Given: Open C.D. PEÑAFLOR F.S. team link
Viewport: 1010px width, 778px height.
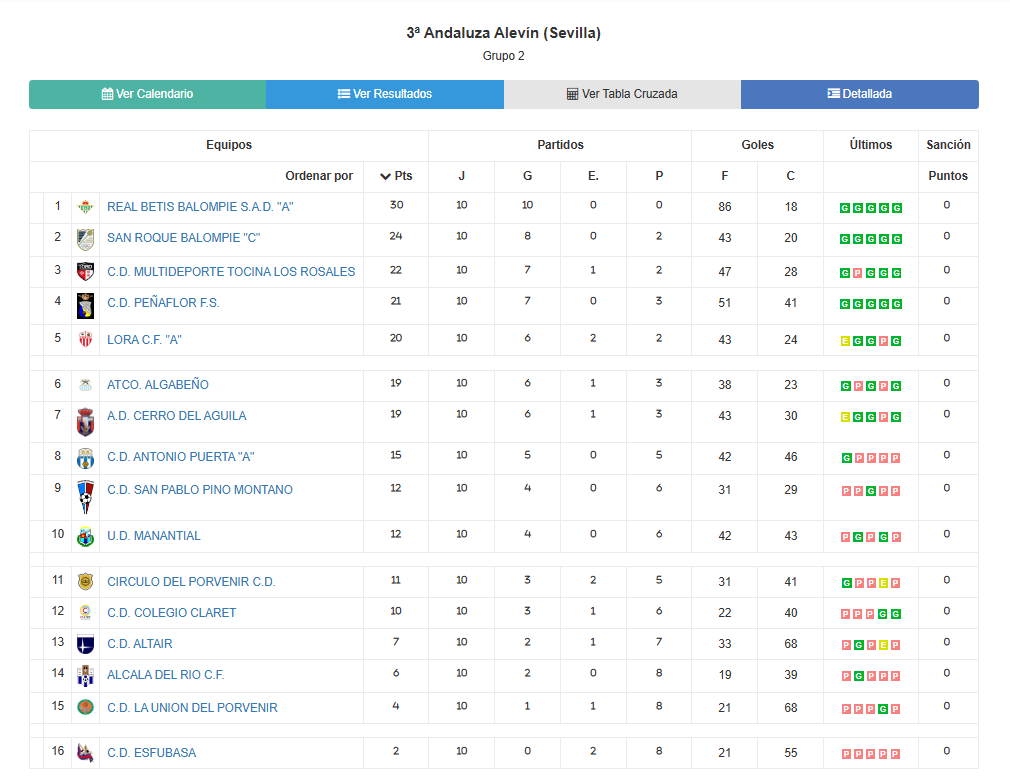Looking at the screenshot, I should [x=163, y=303].
